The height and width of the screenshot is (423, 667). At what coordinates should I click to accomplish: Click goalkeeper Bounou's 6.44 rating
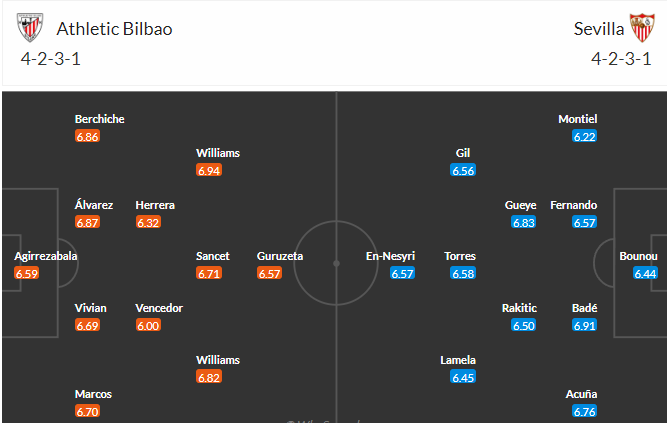tap(645, 273)
